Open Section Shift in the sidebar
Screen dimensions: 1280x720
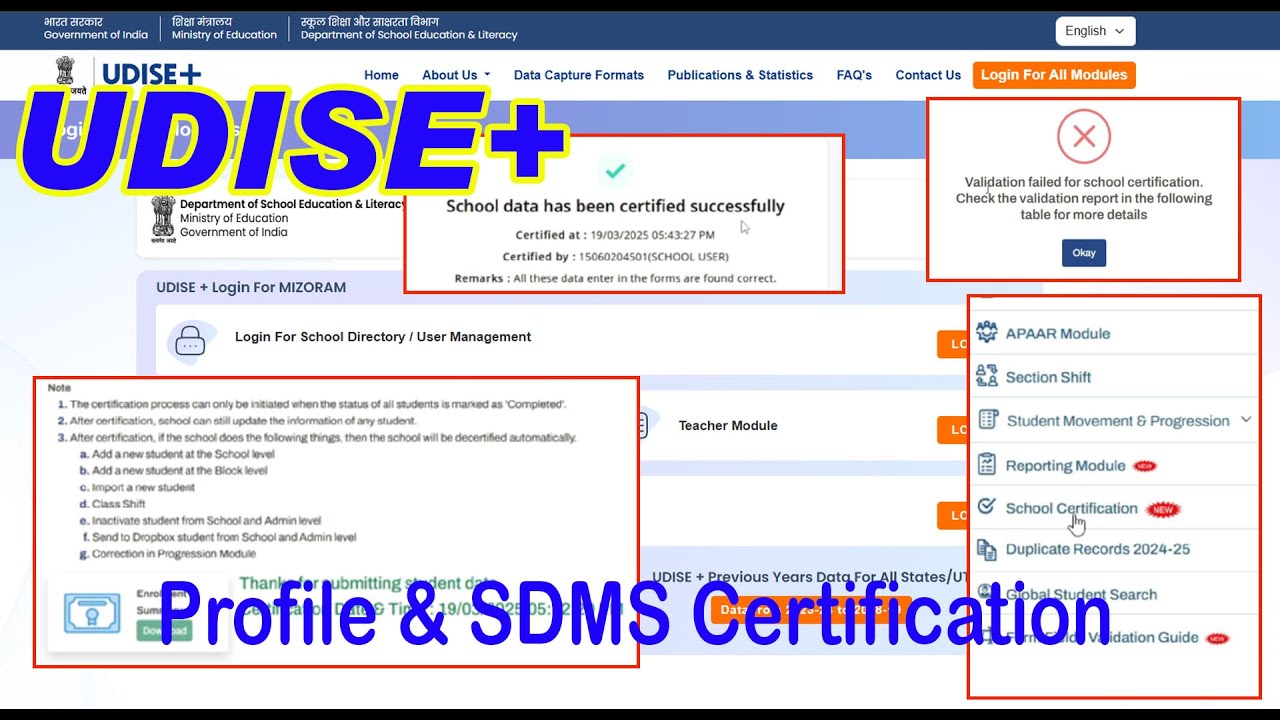[1048, 377]
